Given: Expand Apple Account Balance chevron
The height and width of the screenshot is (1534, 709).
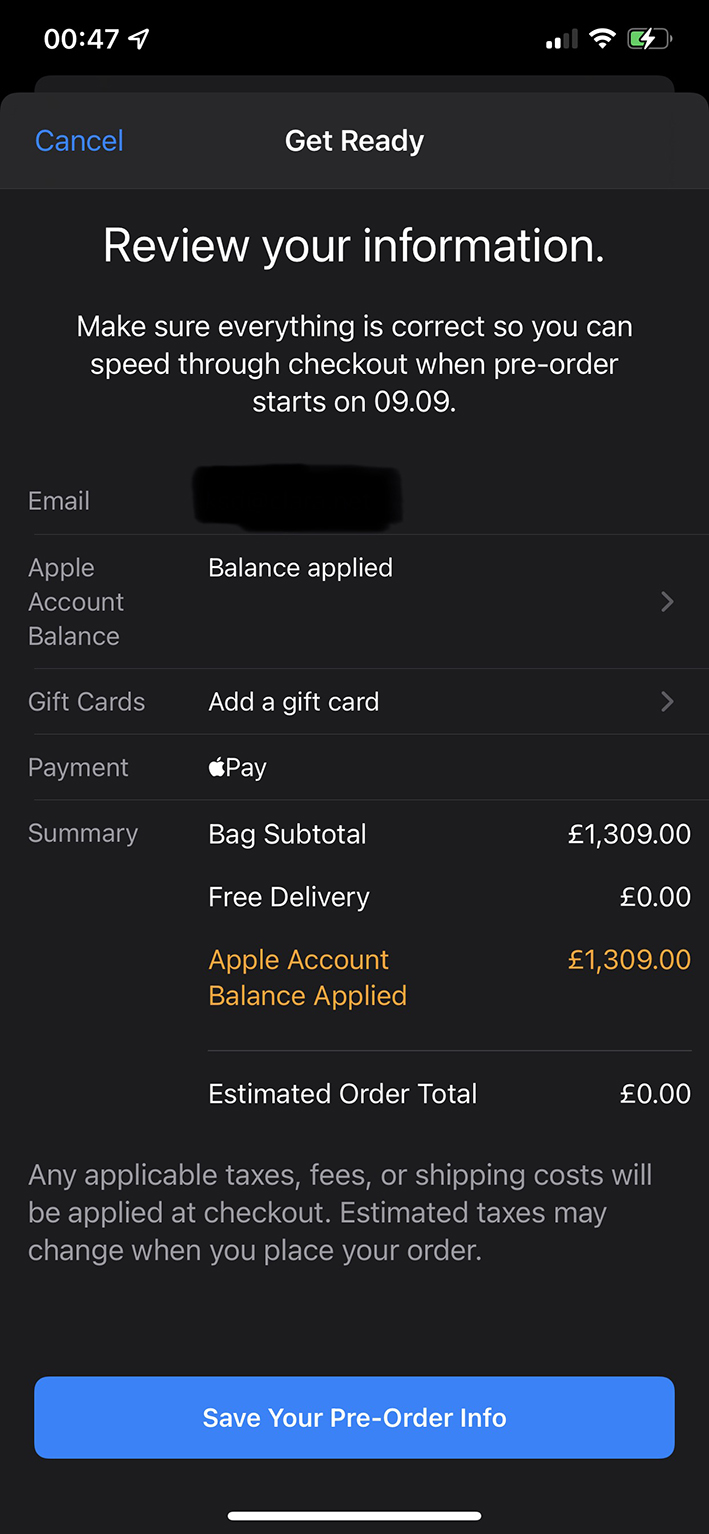Looking at the screenshot, I should point(667,602).
